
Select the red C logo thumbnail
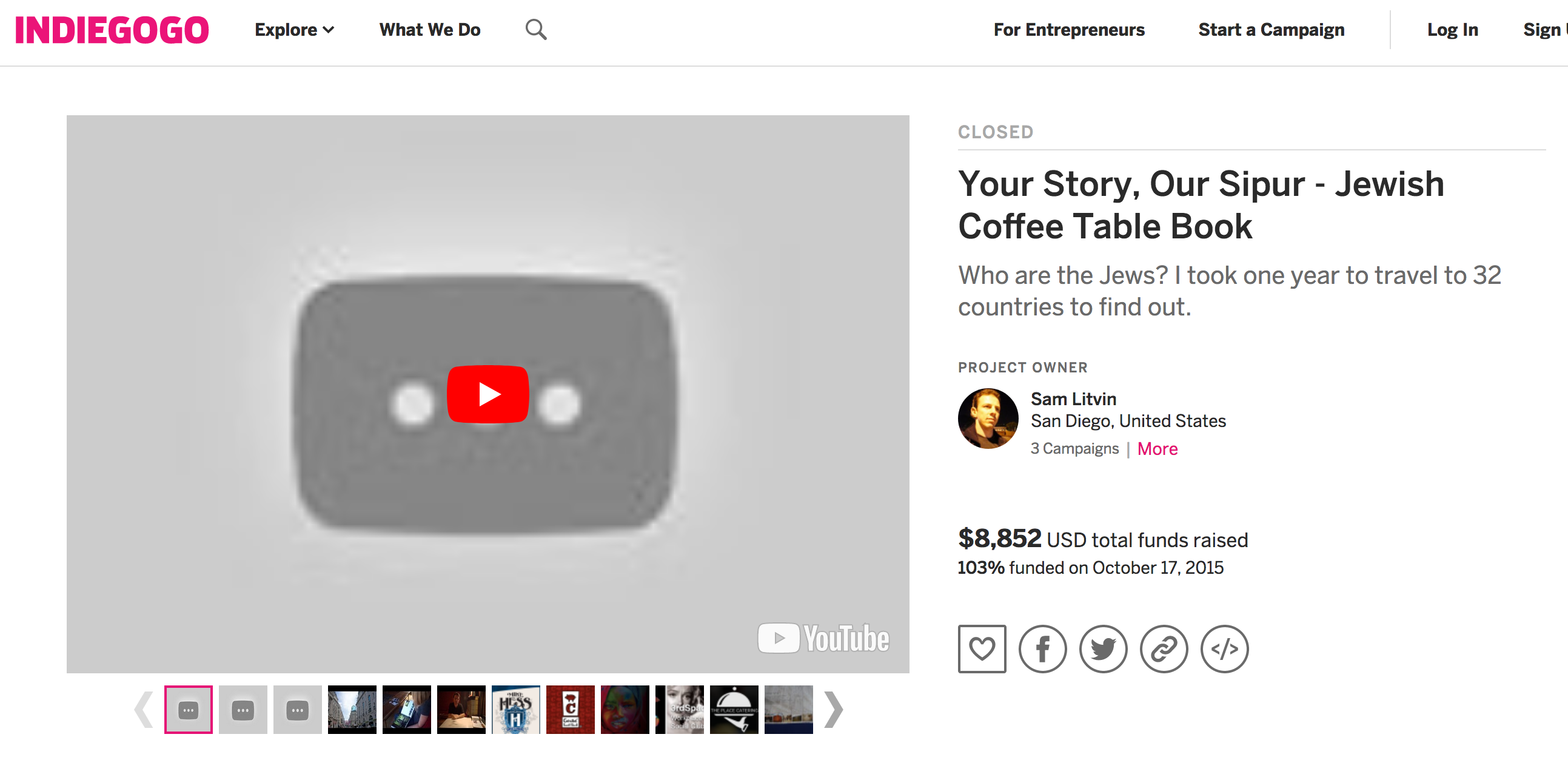(x=570, y=710)
